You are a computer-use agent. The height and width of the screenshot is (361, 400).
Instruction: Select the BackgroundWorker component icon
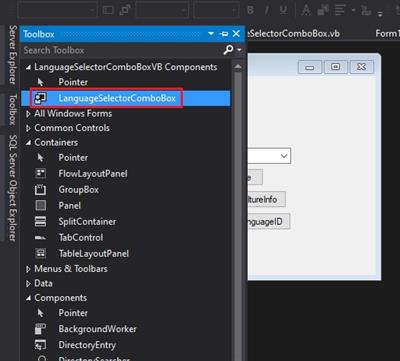[x=41, y=329]
